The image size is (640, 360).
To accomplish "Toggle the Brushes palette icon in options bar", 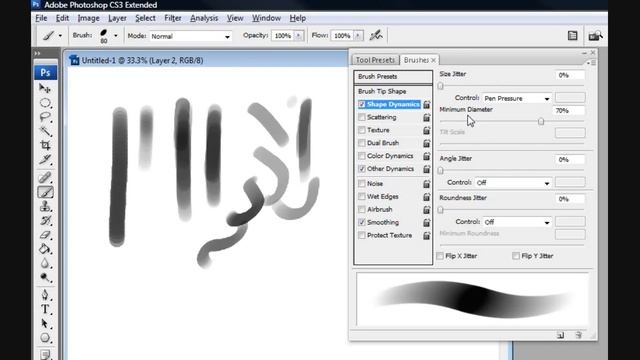I will pos(573,36).
